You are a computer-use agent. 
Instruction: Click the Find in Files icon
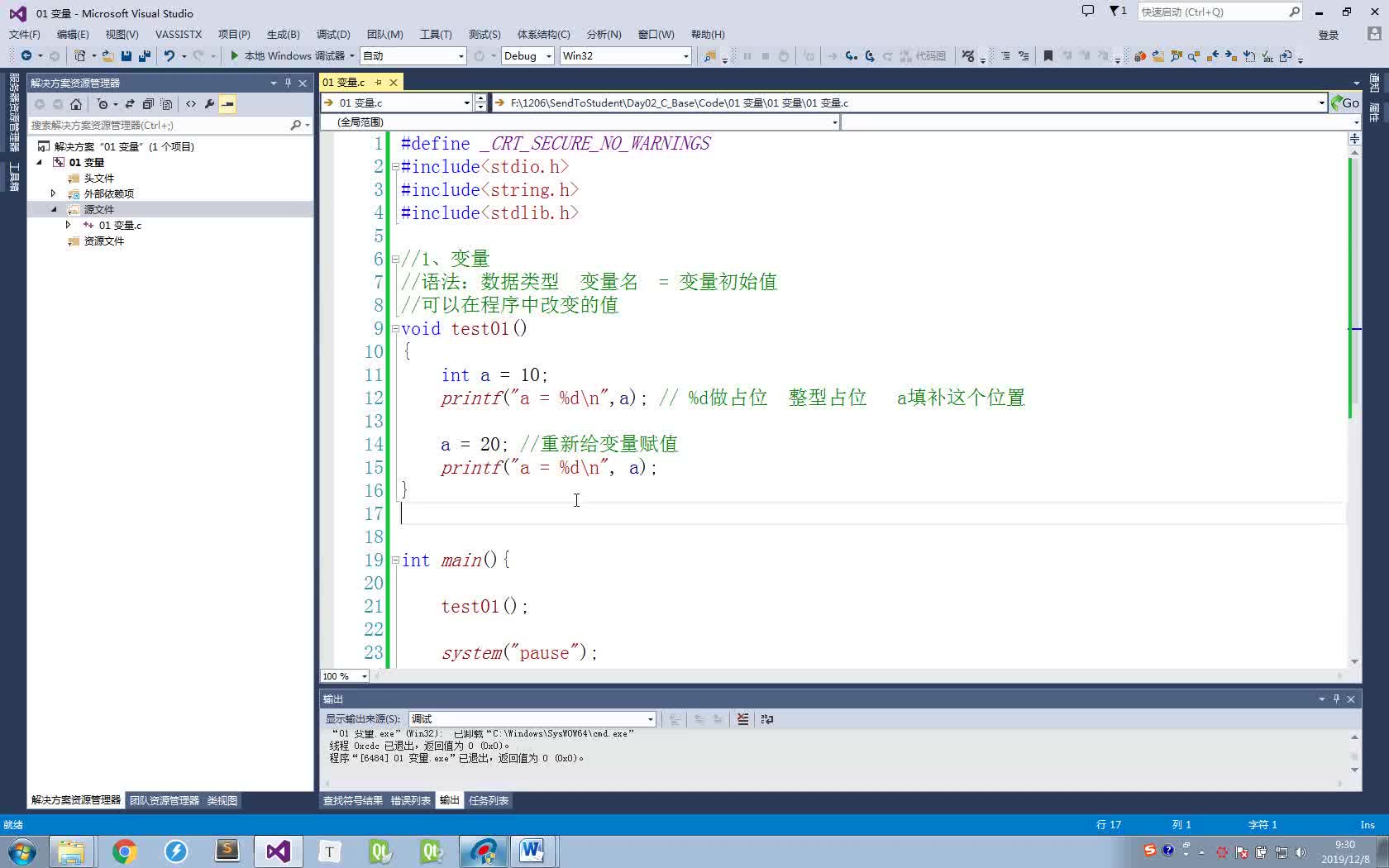pos(709,55)
